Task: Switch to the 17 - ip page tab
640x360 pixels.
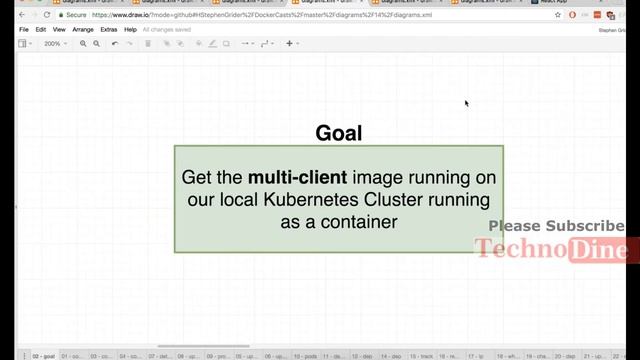Action: 476,356
